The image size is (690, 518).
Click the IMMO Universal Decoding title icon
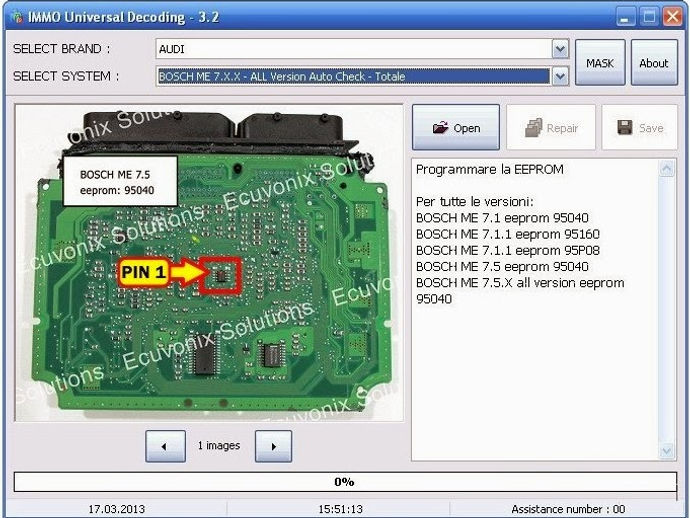(18, 17)
